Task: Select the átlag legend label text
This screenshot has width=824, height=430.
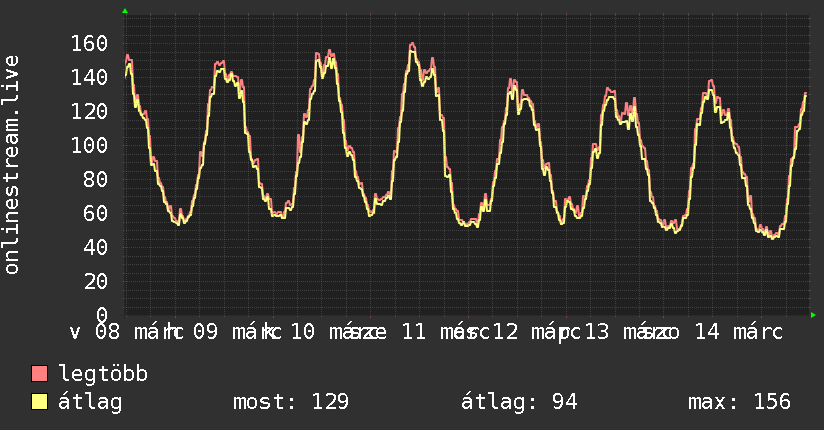Action: 91,402
